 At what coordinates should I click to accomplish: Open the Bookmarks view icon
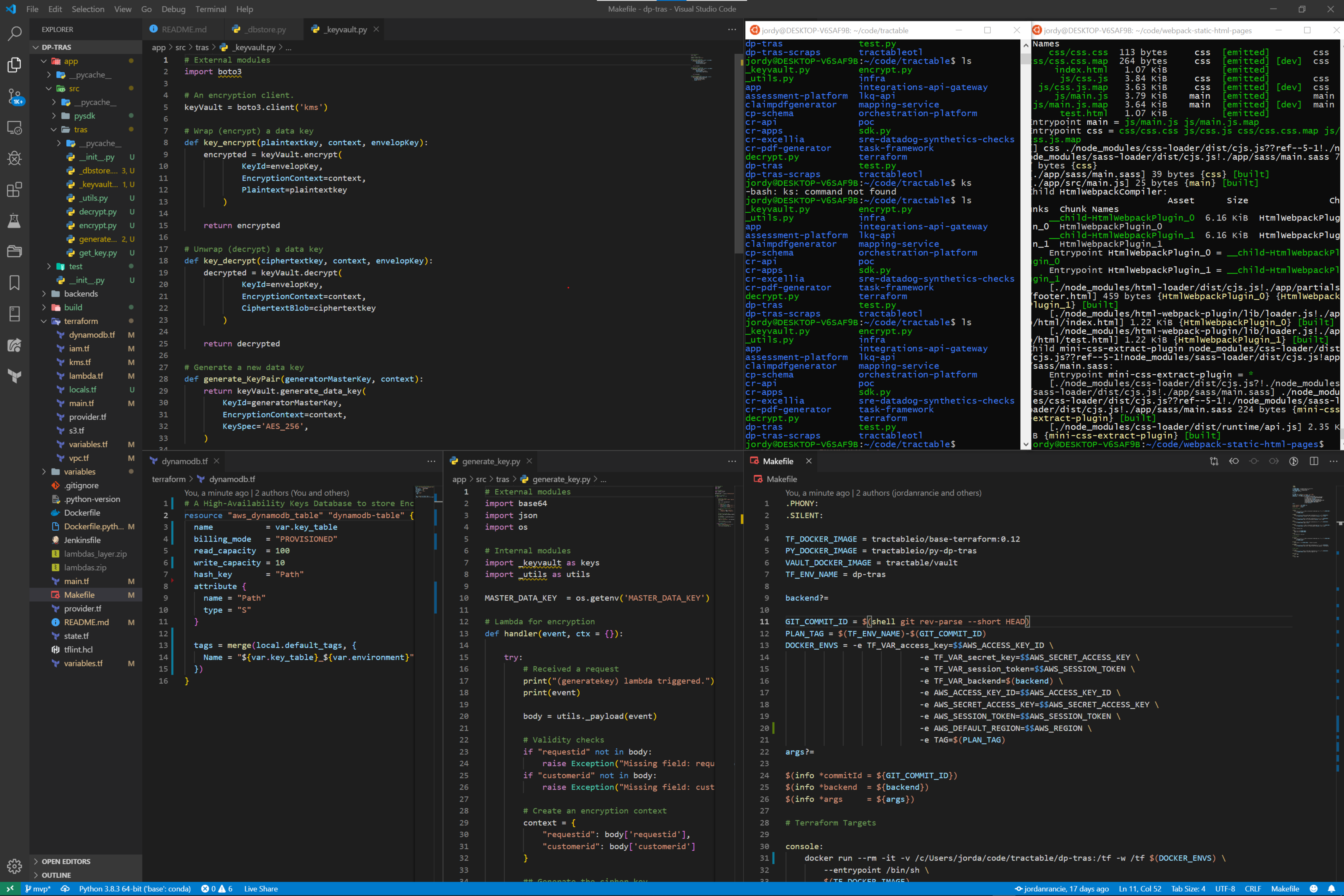(14, 283)
